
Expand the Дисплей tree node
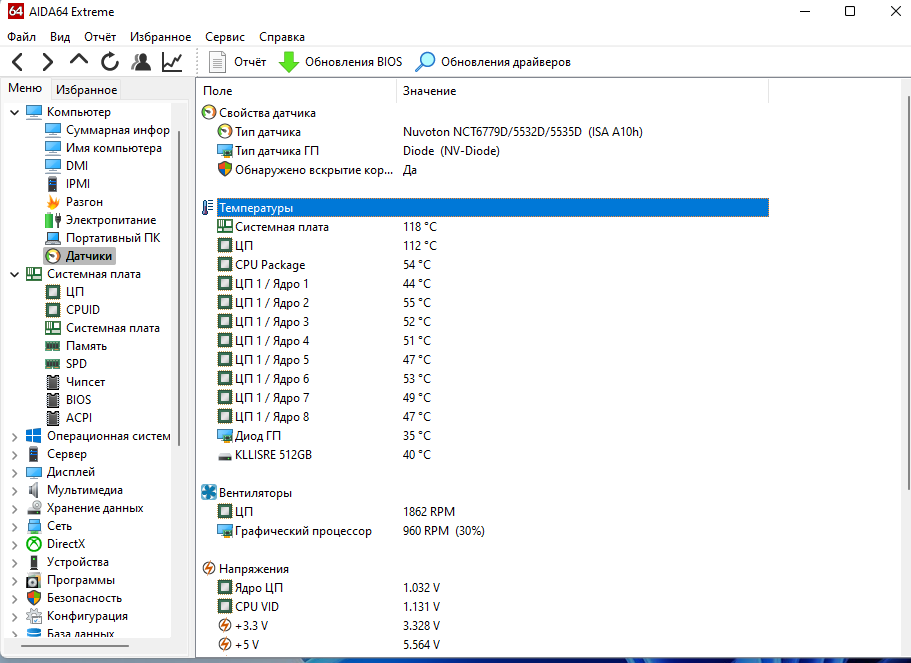point(15,472)
